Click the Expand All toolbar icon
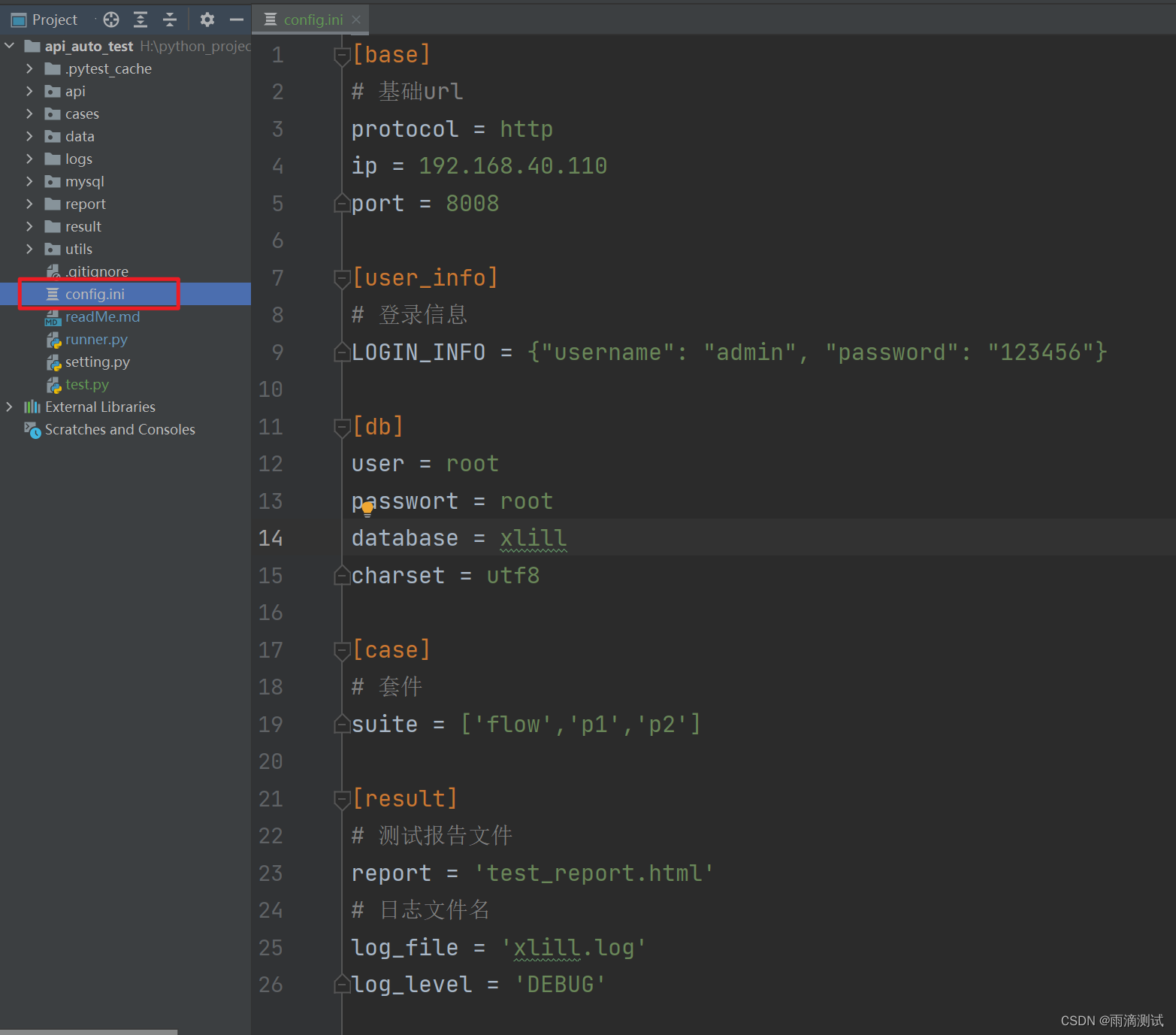This screenshot has width=1176, height=1035. click(x=141, y=20)
